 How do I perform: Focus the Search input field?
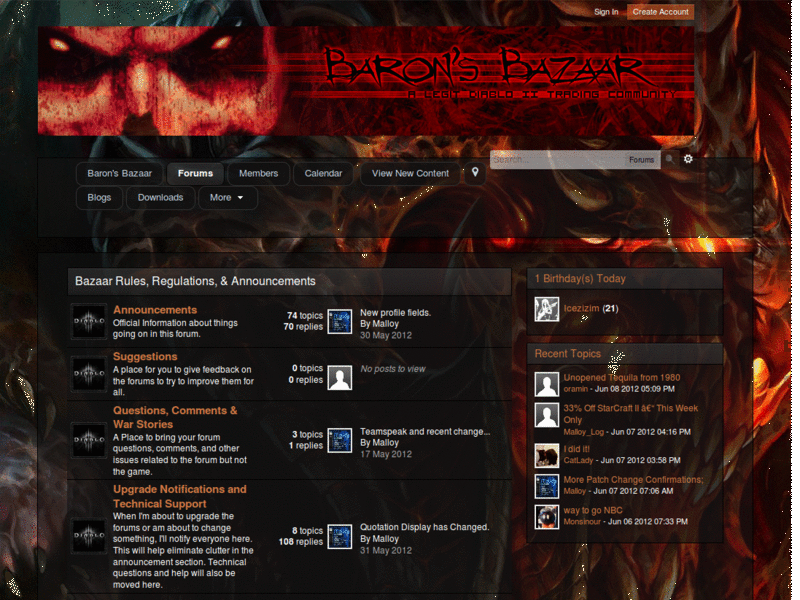pos(557,160)
